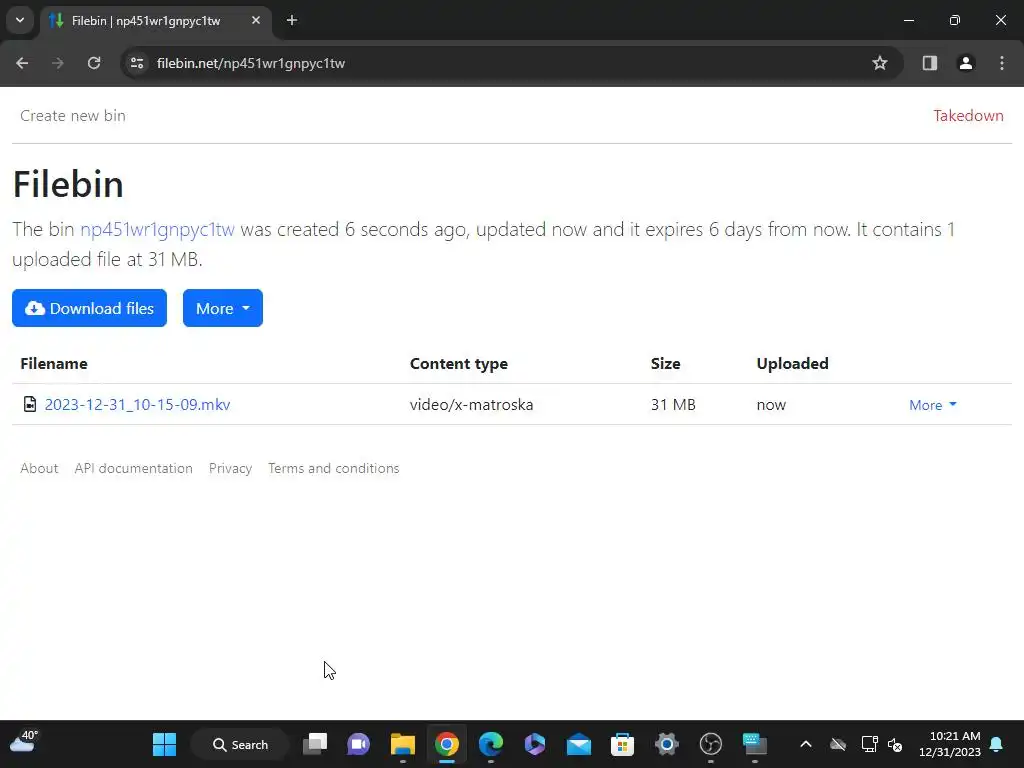
Task: Click the Download files button
Action: (89, 308)
